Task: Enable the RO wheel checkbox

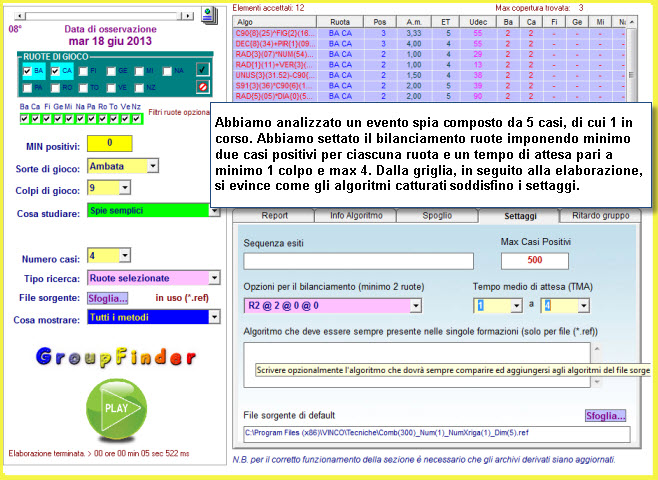Action: (55, 88)
